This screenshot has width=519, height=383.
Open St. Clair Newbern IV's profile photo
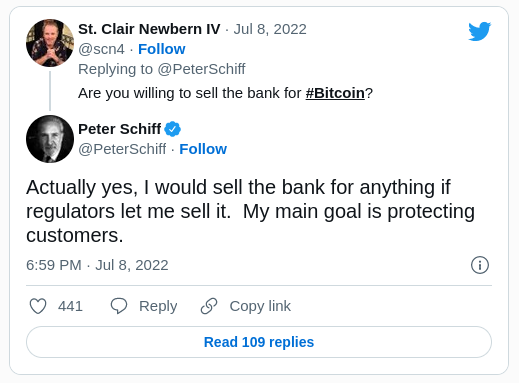pos(50,43)
